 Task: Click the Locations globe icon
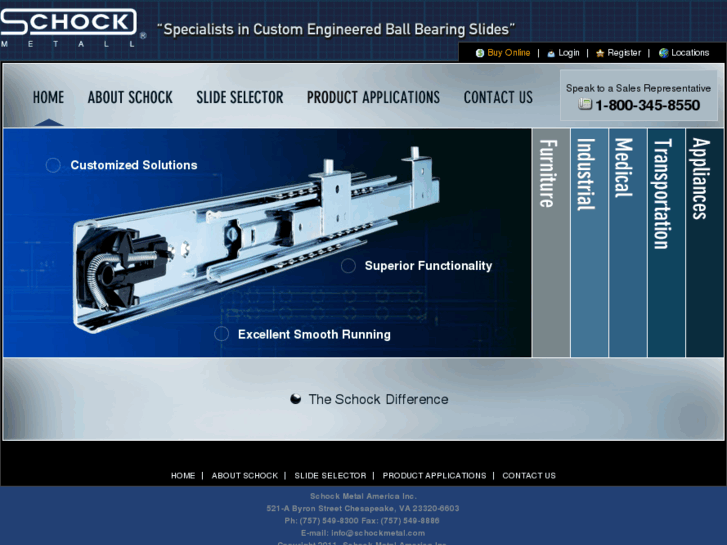coord(663,53)
